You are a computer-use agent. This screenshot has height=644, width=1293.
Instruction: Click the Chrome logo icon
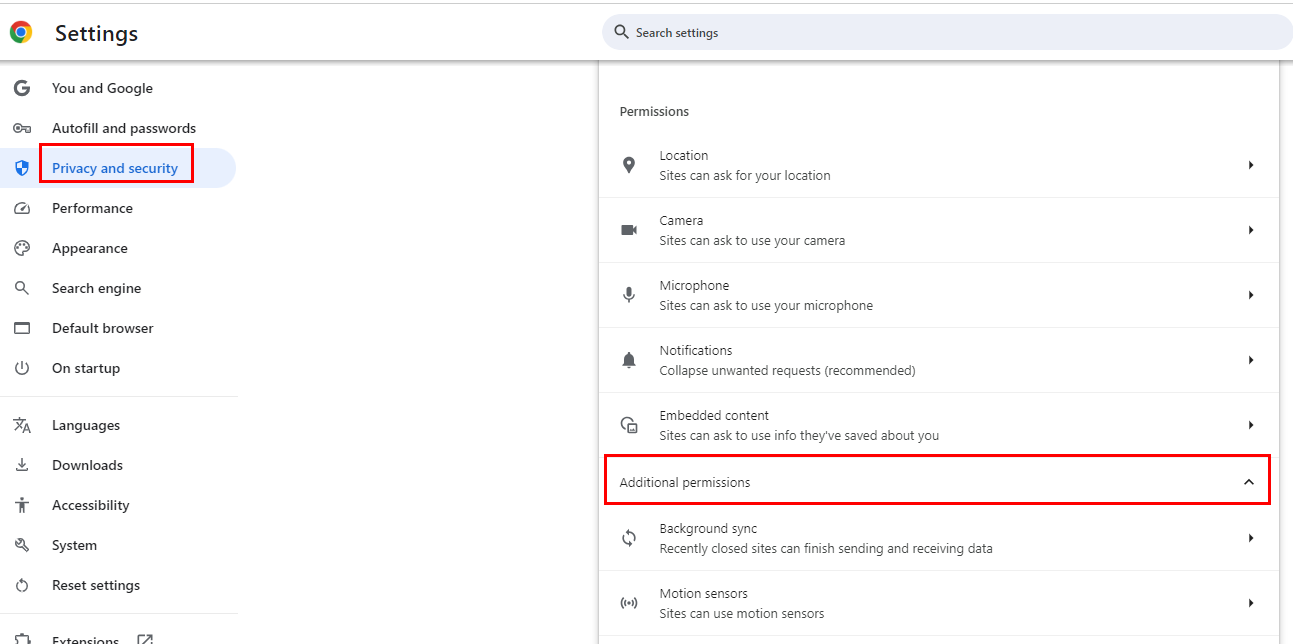pos(21,33)
